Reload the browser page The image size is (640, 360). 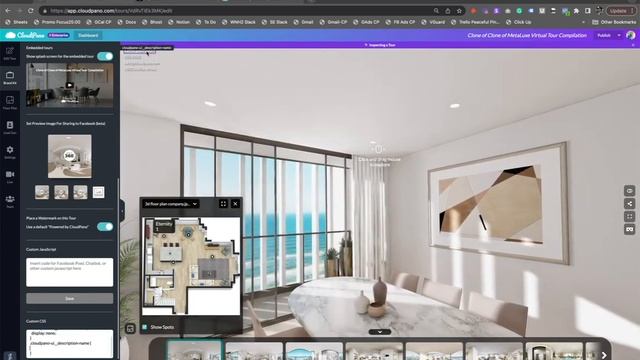[31, 11]
